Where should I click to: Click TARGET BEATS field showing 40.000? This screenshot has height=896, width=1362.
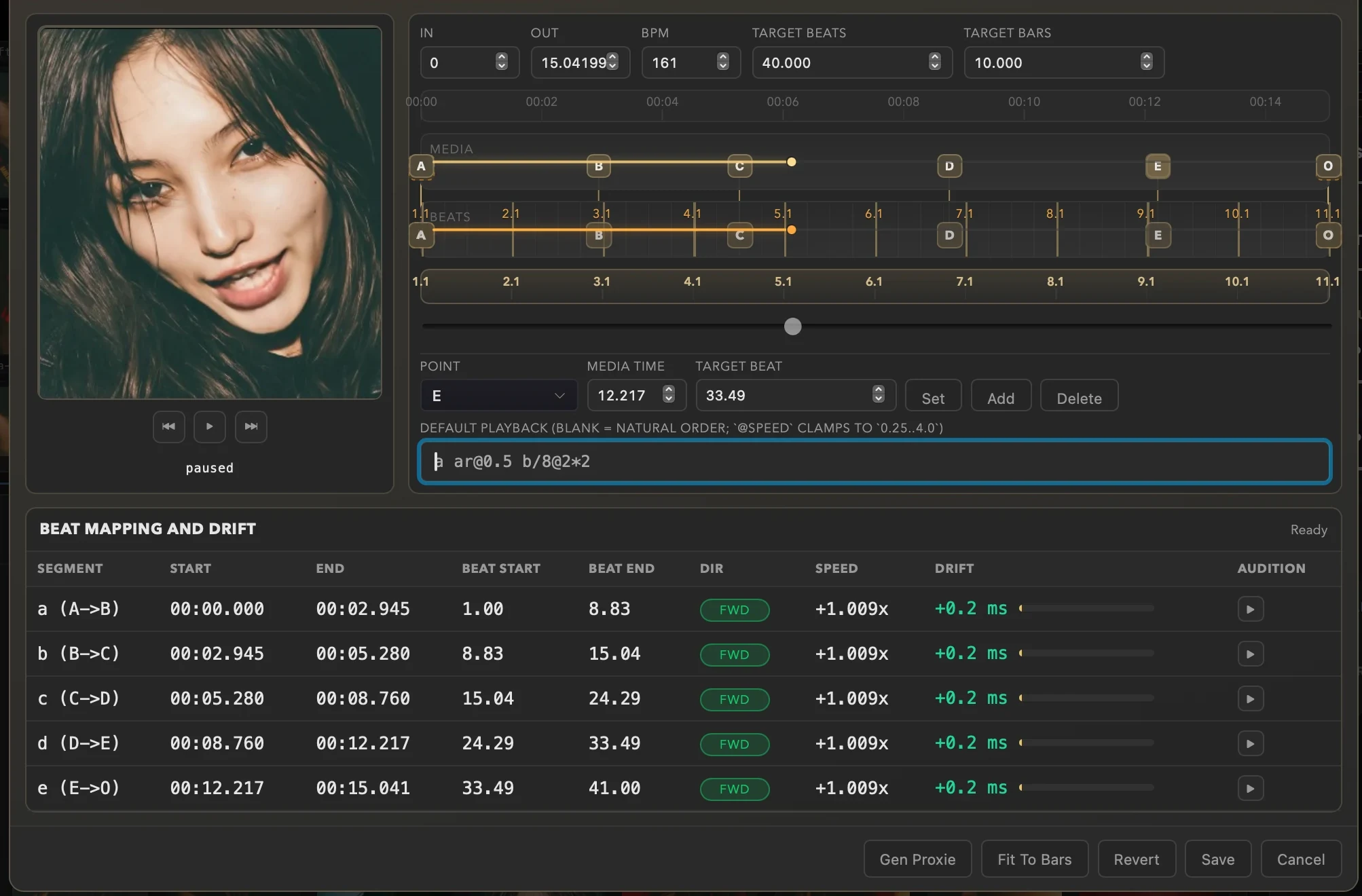(x=852, y=62)
